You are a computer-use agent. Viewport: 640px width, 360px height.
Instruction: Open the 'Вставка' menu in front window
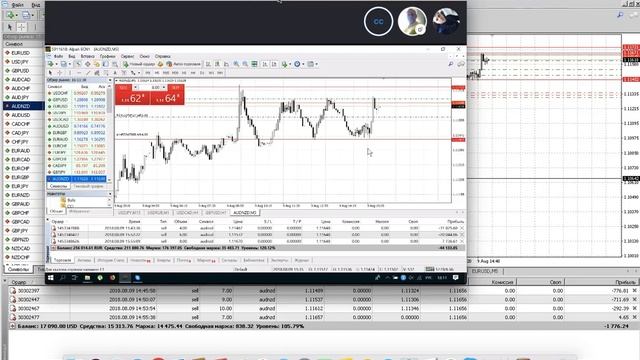87,56
